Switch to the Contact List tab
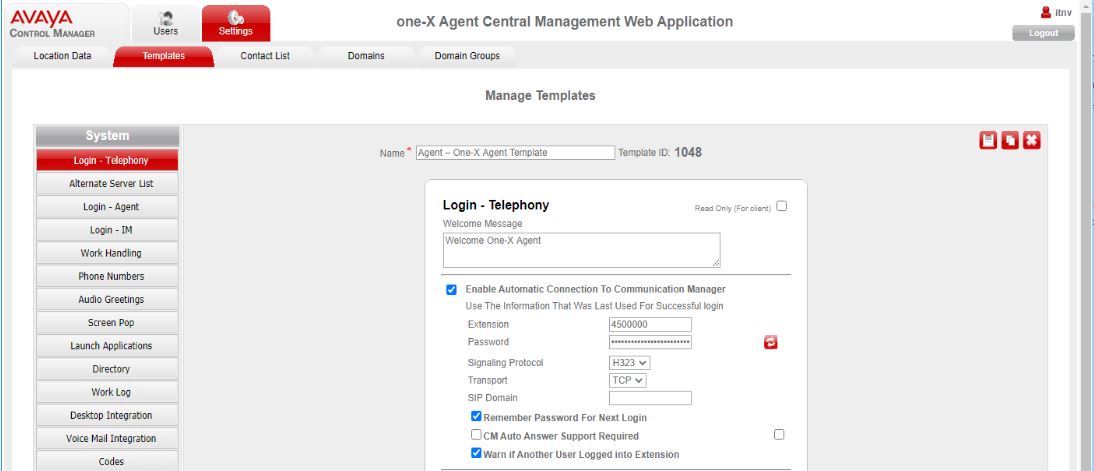Viewport: 1094px width, 471px height. (x=265, y=57)
